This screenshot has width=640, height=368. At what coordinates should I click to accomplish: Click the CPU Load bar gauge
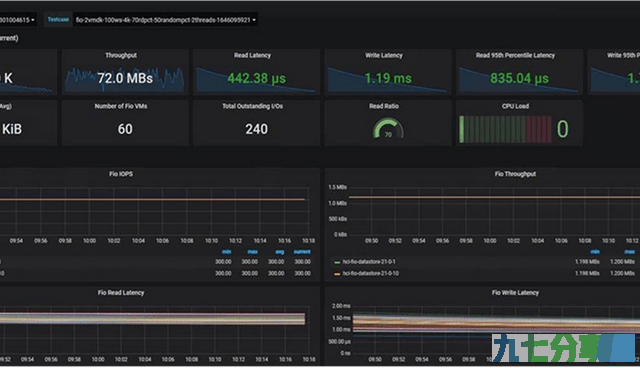pos(505,129)
